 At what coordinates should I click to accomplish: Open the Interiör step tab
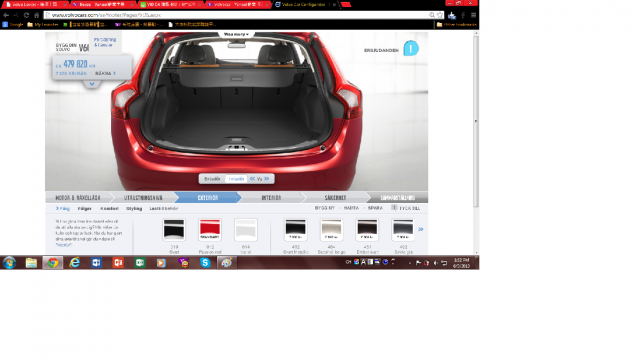(x=271, y=198)
